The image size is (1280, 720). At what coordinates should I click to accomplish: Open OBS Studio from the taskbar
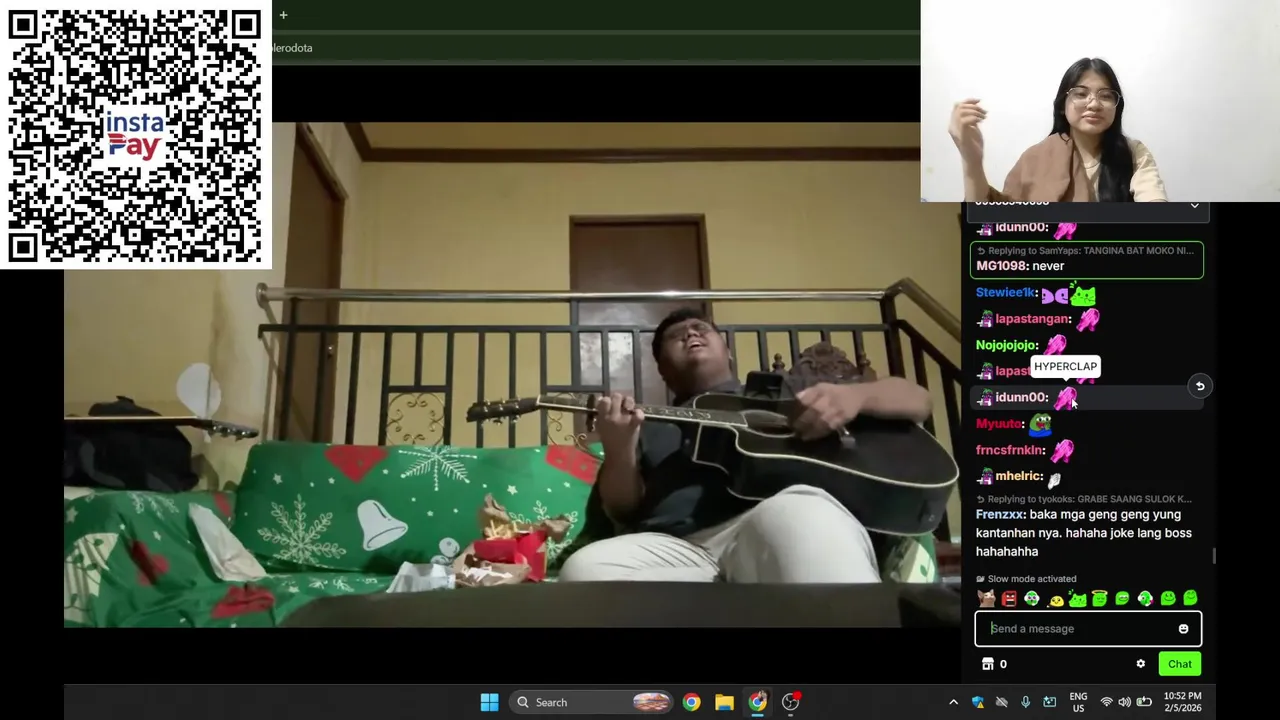click(790, 702)
